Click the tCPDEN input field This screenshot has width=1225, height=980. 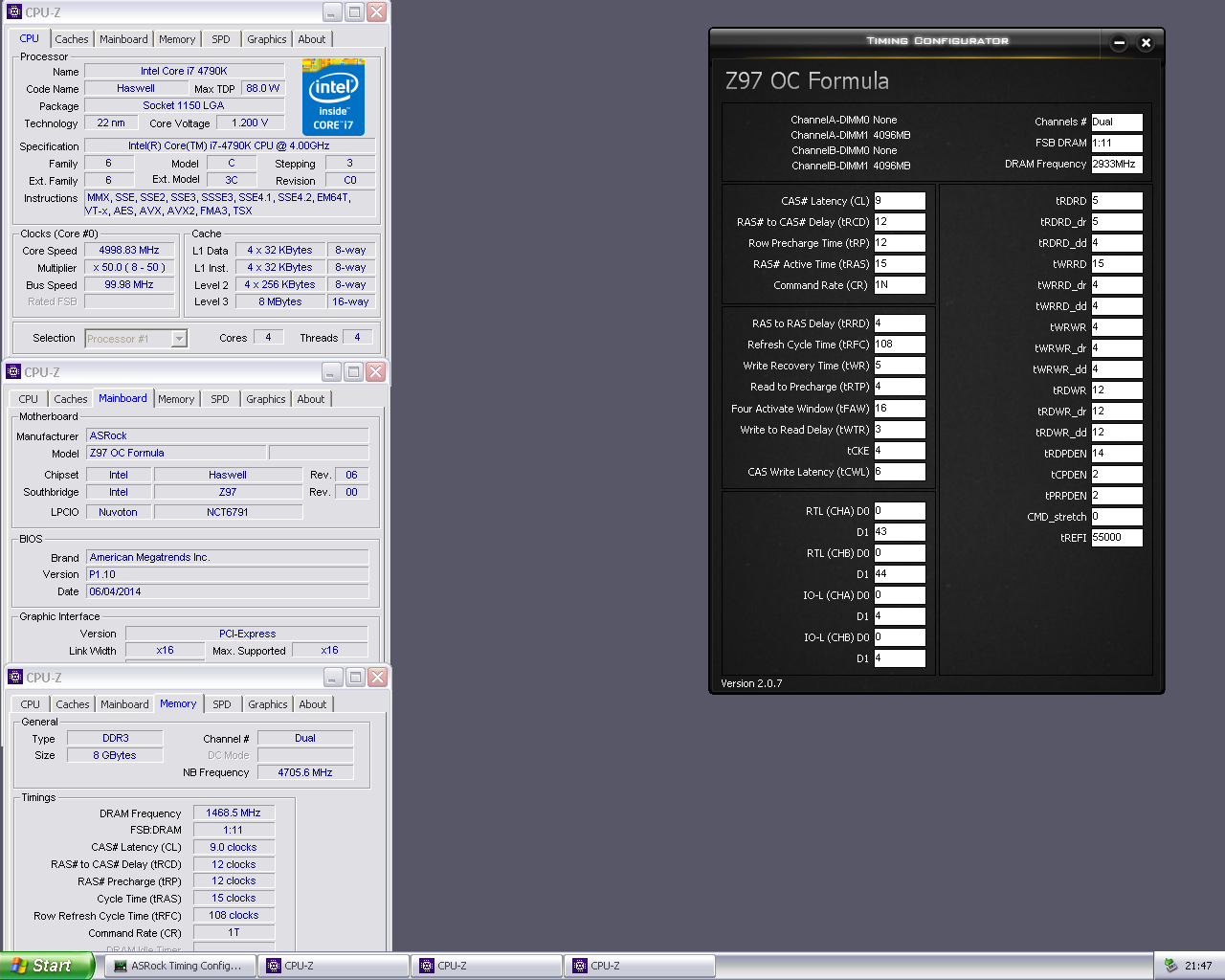point(1117,475)
